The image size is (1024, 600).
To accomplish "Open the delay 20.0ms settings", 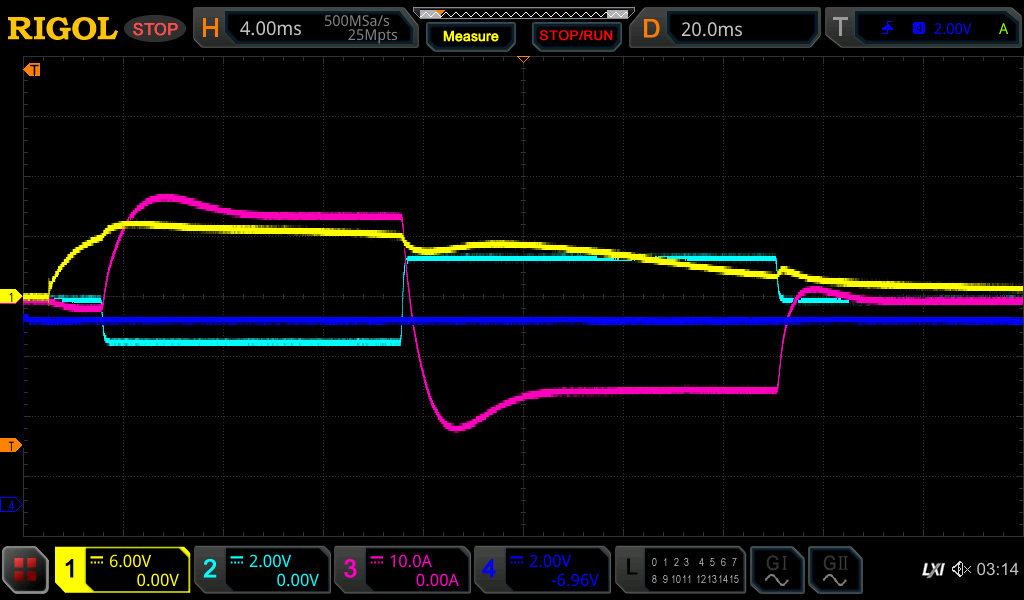I will 727,29.
